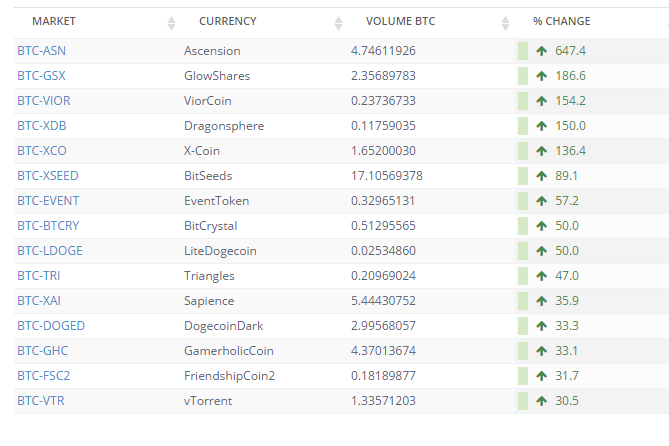The width and height of the screenshot is (669, 446).
Task: Click the % CHANGE column header
Action: pos(561,21)
